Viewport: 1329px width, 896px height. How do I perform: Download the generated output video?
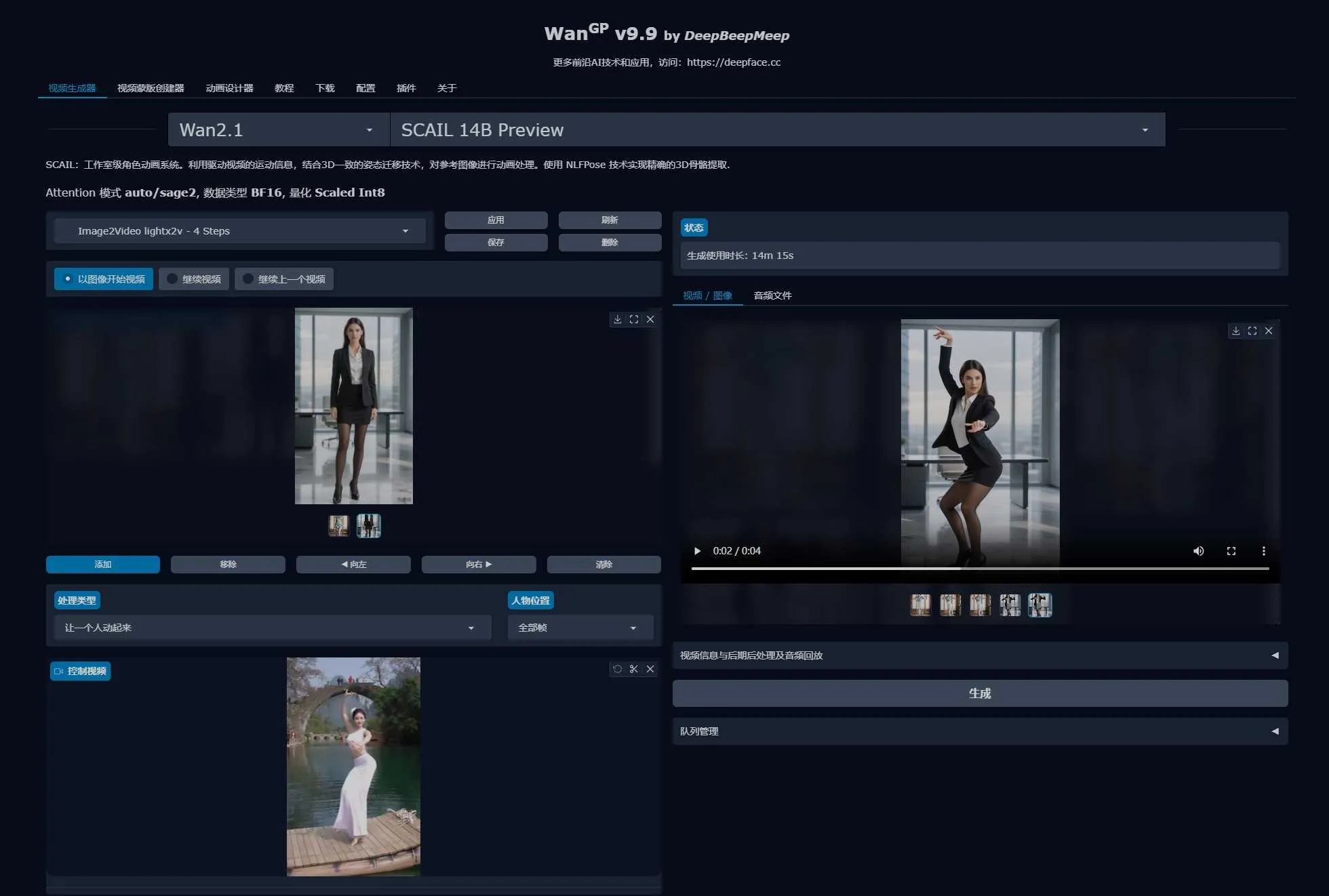pyautogui.click(x=1236, y=331)
